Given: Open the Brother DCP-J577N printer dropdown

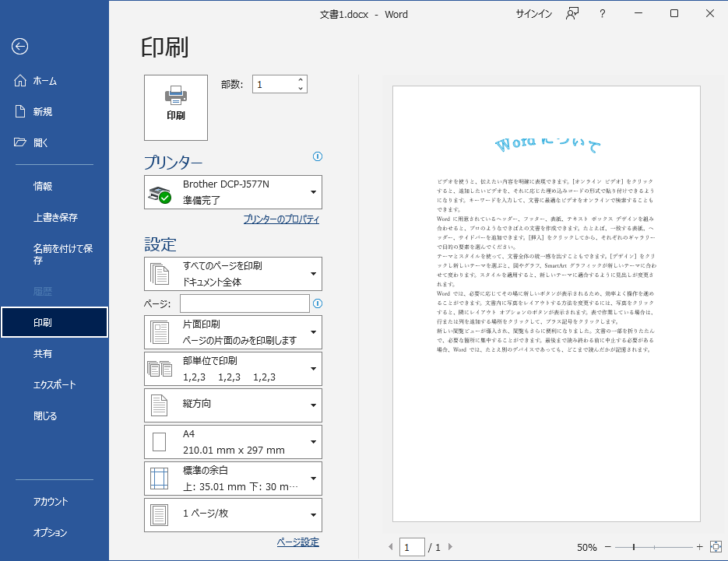Looking at the screenshot, I should pos(233,192).
